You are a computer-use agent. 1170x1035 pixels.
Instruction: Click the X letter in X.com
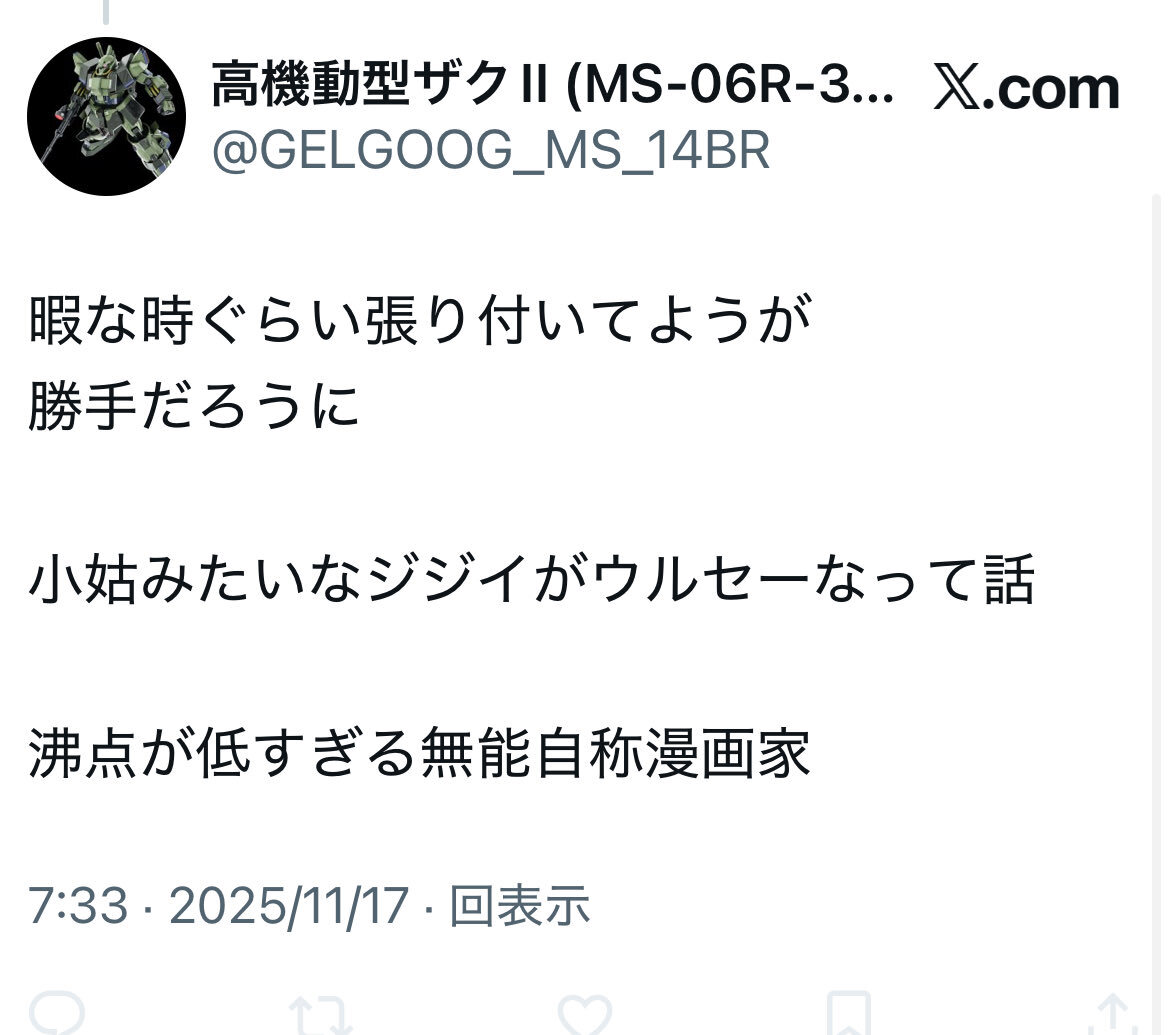[x=957, y=90]
